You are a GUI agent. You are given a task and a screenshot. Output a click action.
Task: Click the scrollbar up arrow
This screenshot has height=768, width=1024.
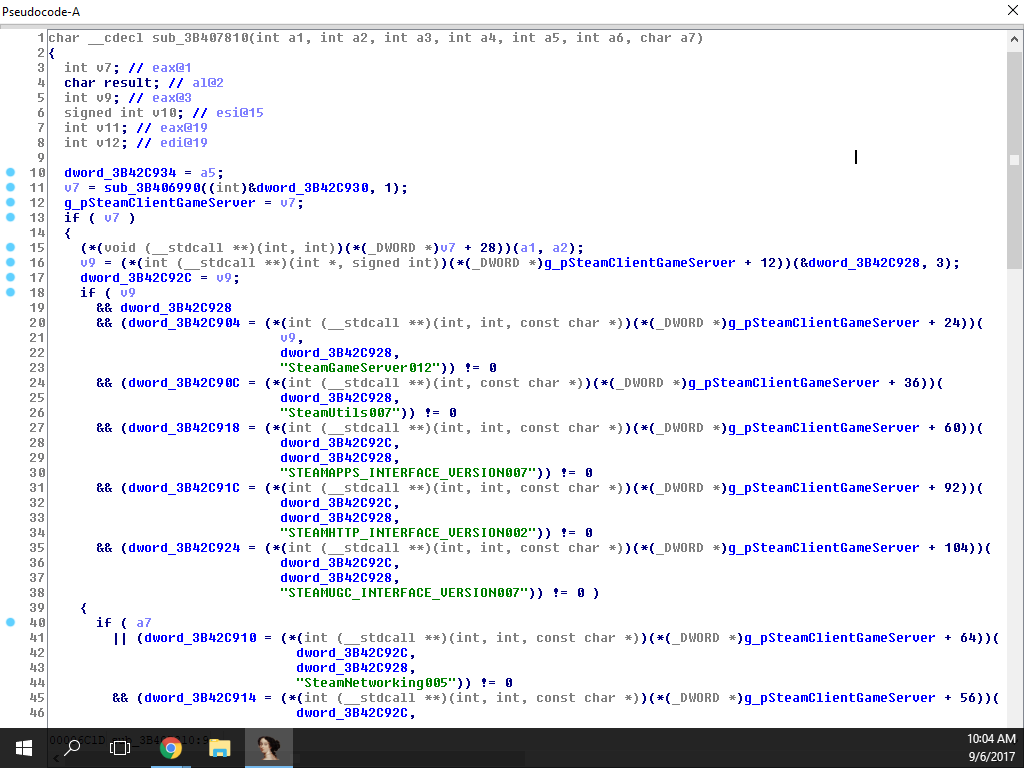click(x=1014, y=39)
